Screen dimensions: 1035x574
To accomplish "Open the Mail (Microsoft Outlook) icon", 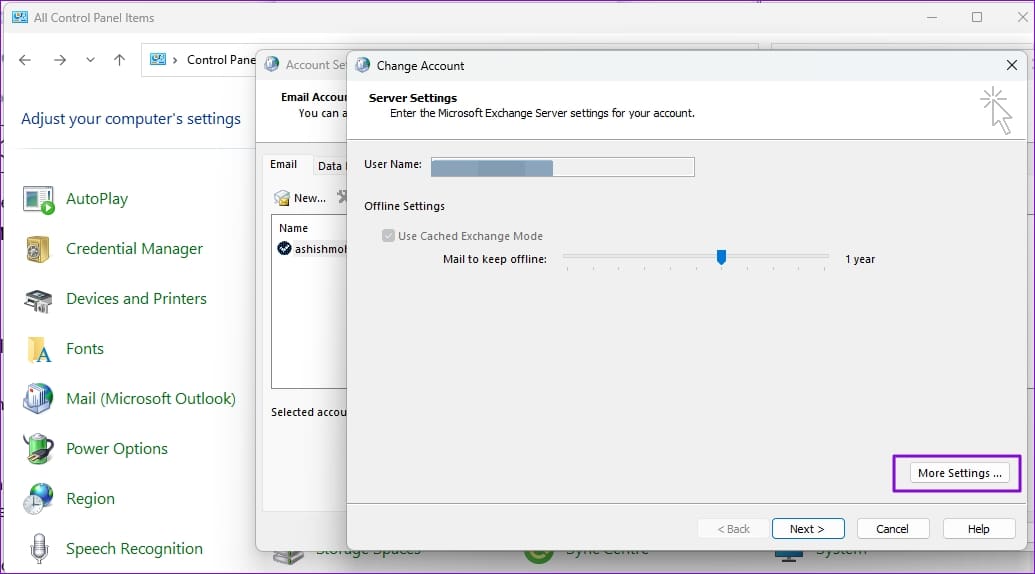I will (x=38, y=399).
